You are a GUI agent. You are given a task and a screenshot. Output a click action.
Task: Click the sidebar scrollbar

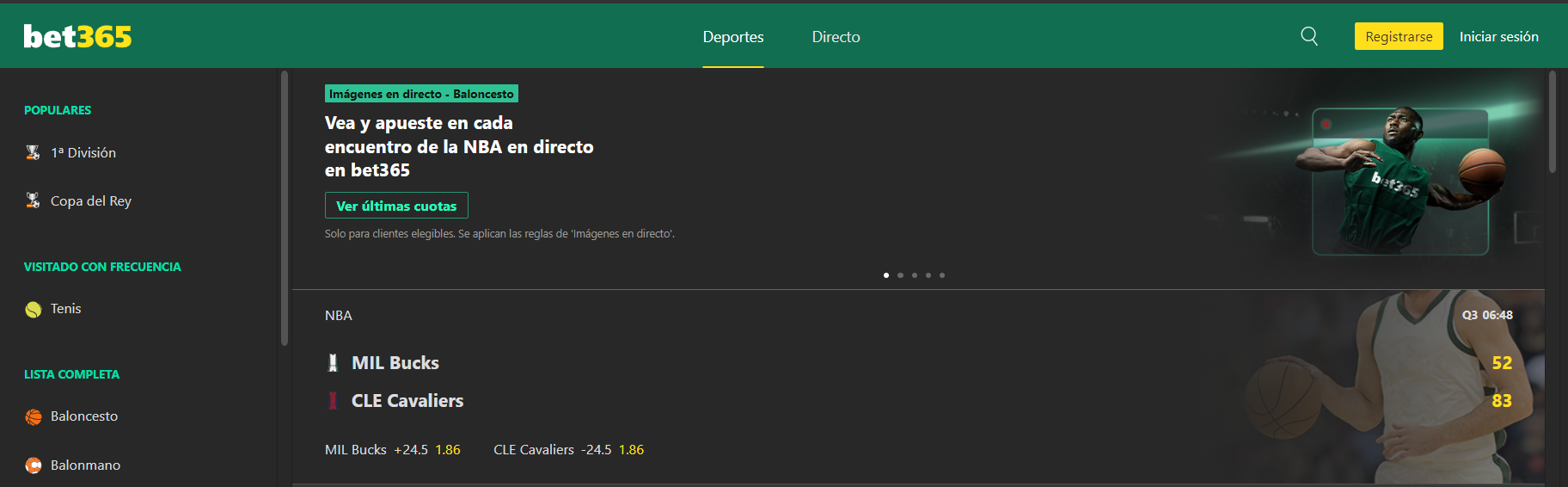coord(285,208)
